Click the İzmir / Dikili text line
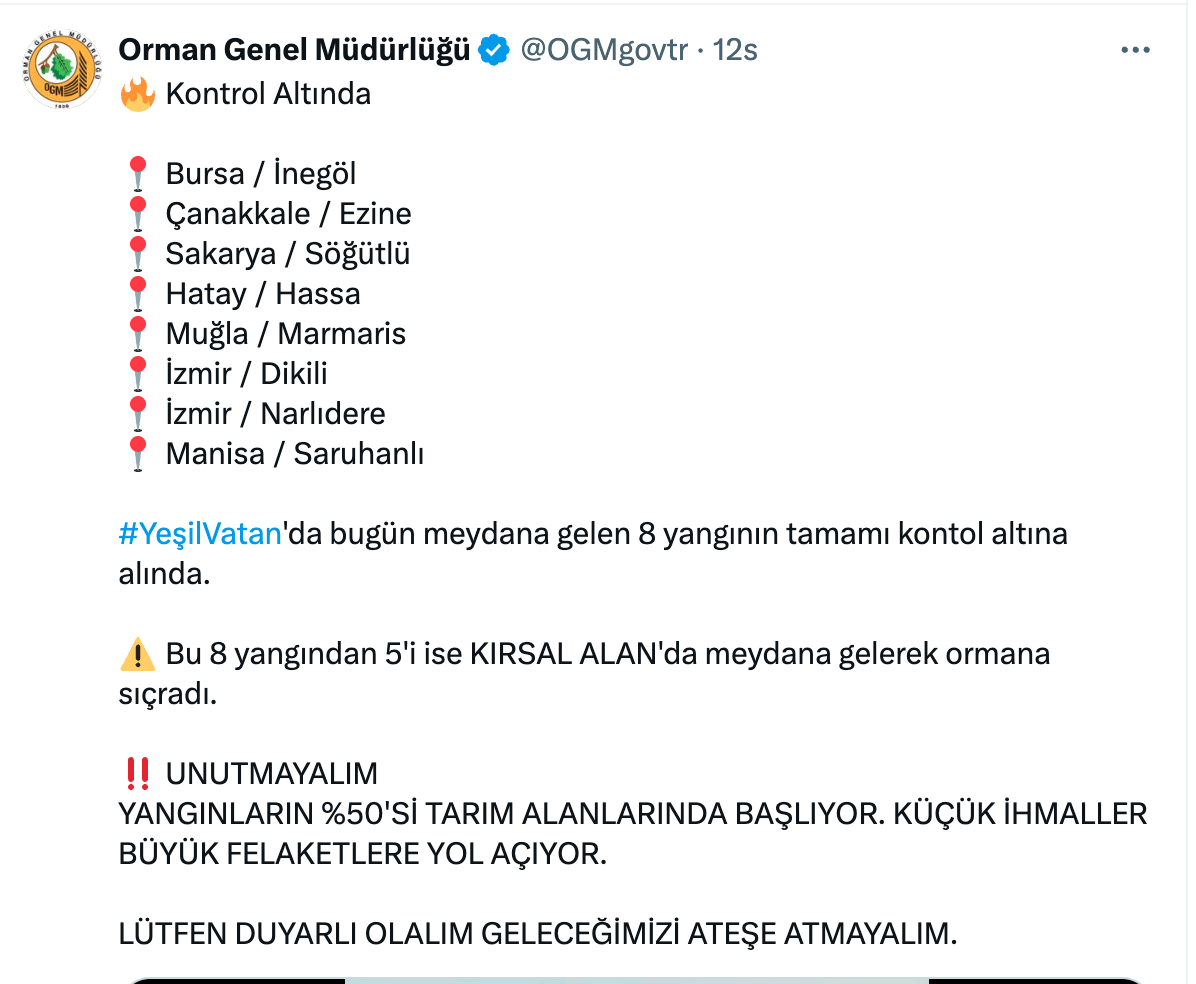The image size is (1196, 984). (x=246, y=374)
